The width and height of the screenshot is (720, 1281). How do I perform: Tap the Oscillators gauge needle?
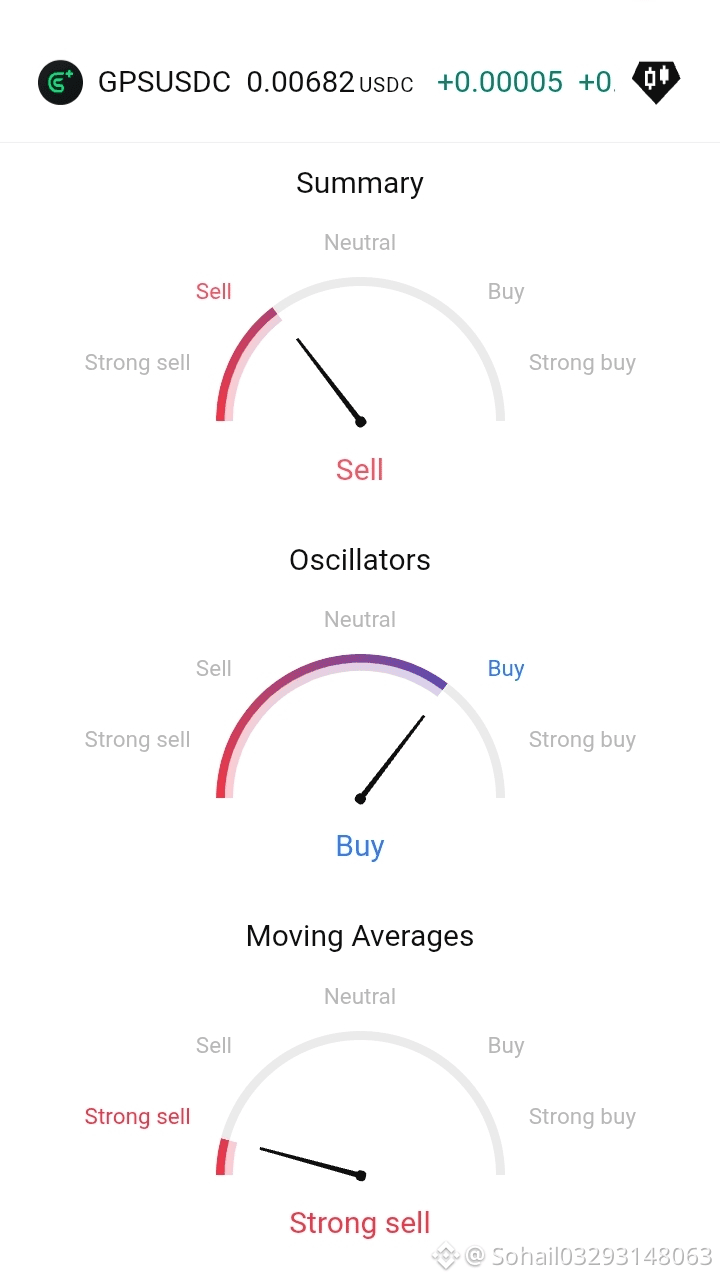(391, 759)
